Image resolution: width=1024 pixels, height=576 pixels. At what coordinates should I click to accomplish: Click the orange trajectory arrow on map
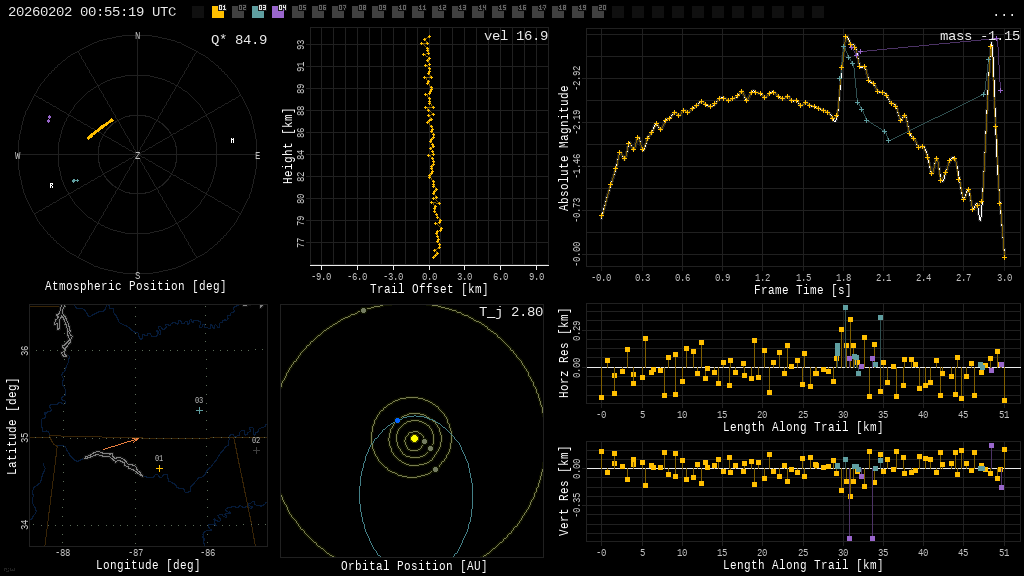click(120, 442)
